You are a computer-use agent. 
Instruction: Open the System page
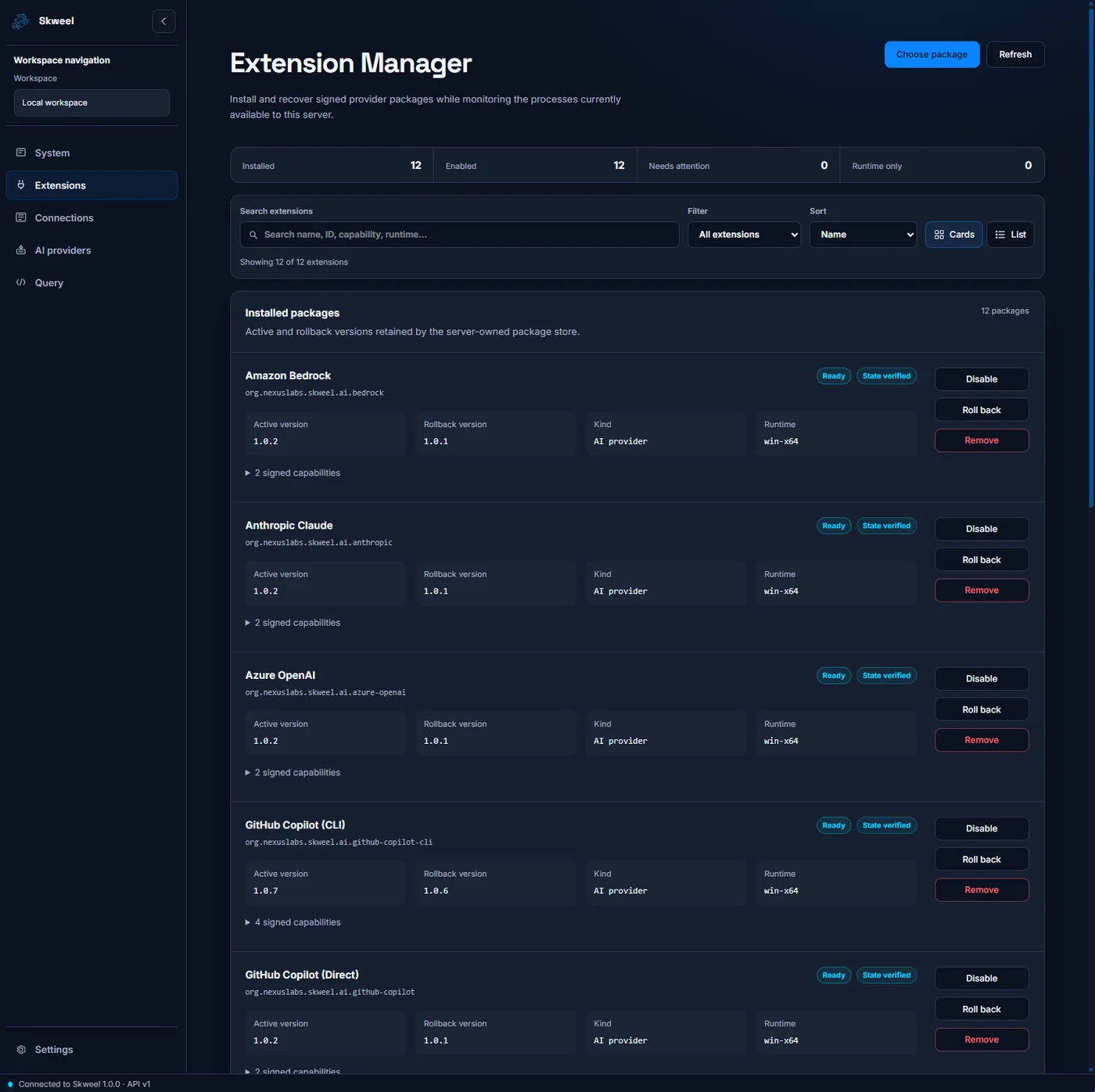[92, 153]
